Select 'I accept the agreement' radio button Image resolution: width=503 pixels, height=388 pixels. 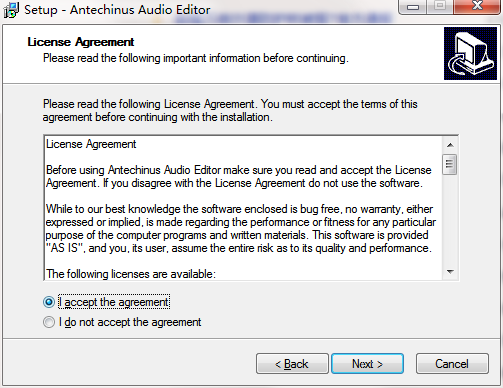pyautogui.click(x=49, y=302)
